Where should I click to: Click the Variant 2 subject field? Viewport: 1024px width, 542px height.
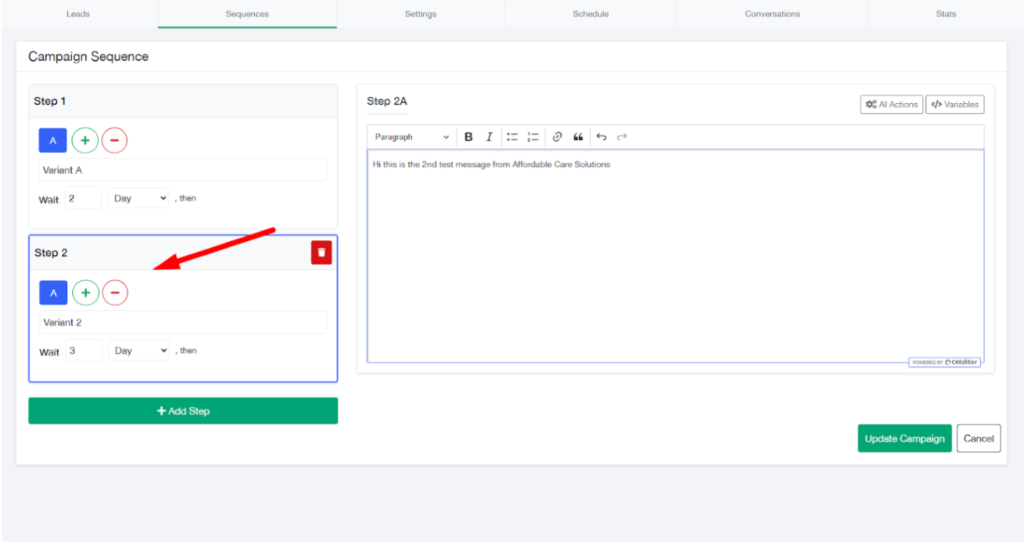tap(183, 322)
